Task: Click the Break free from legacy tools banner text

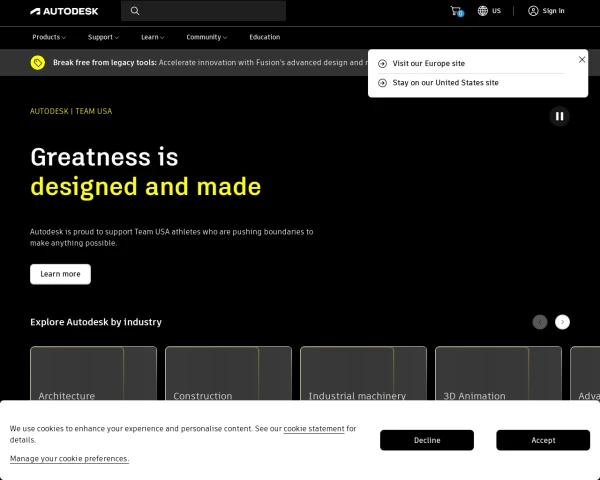Action: click(x=105, y=62)
